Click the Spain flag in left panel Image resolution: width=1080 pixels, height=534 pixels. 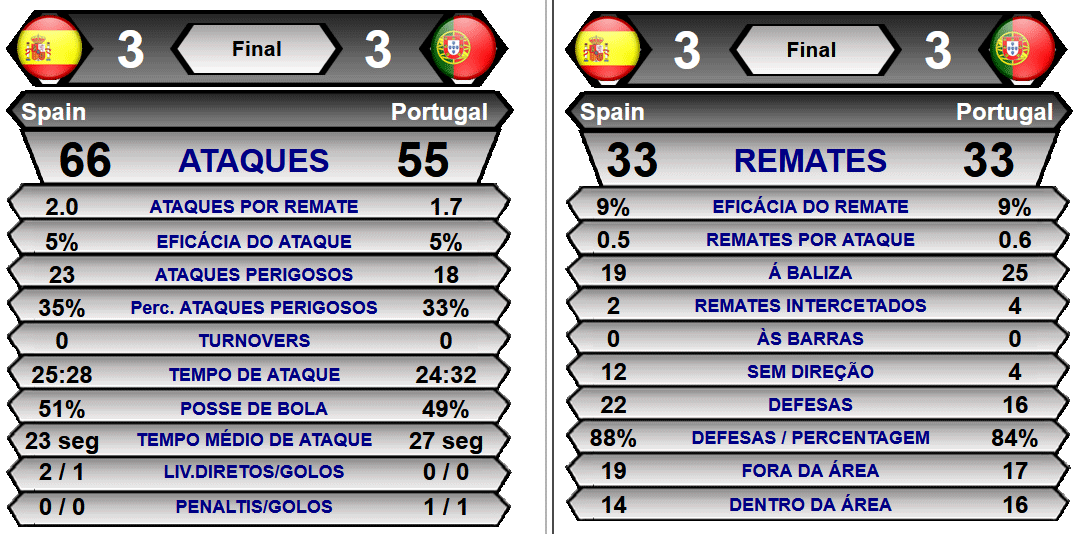(50, 49)
